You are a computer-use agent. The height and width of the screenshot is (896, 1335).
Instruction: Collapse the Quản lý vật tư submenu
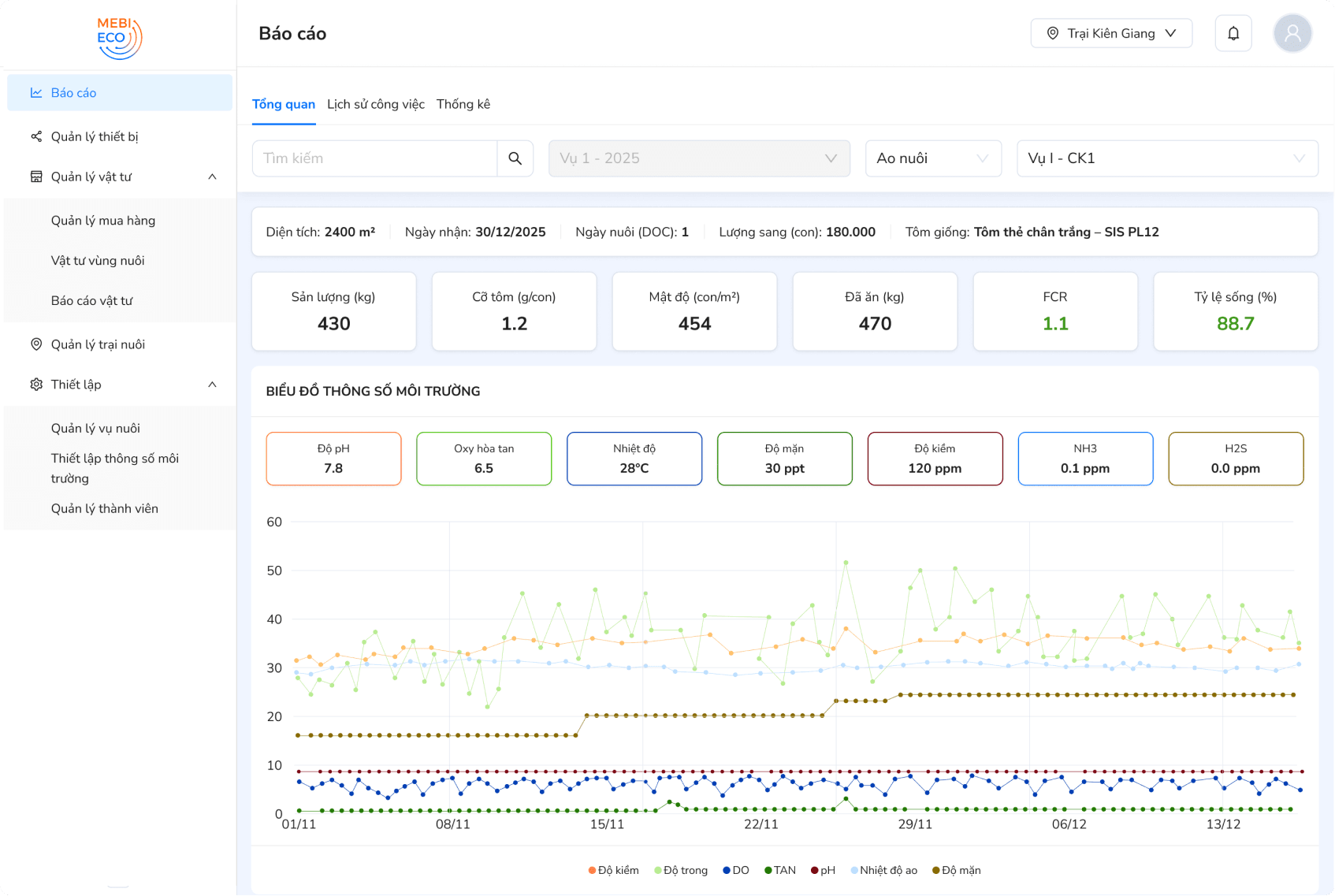[x=212, y=177]
